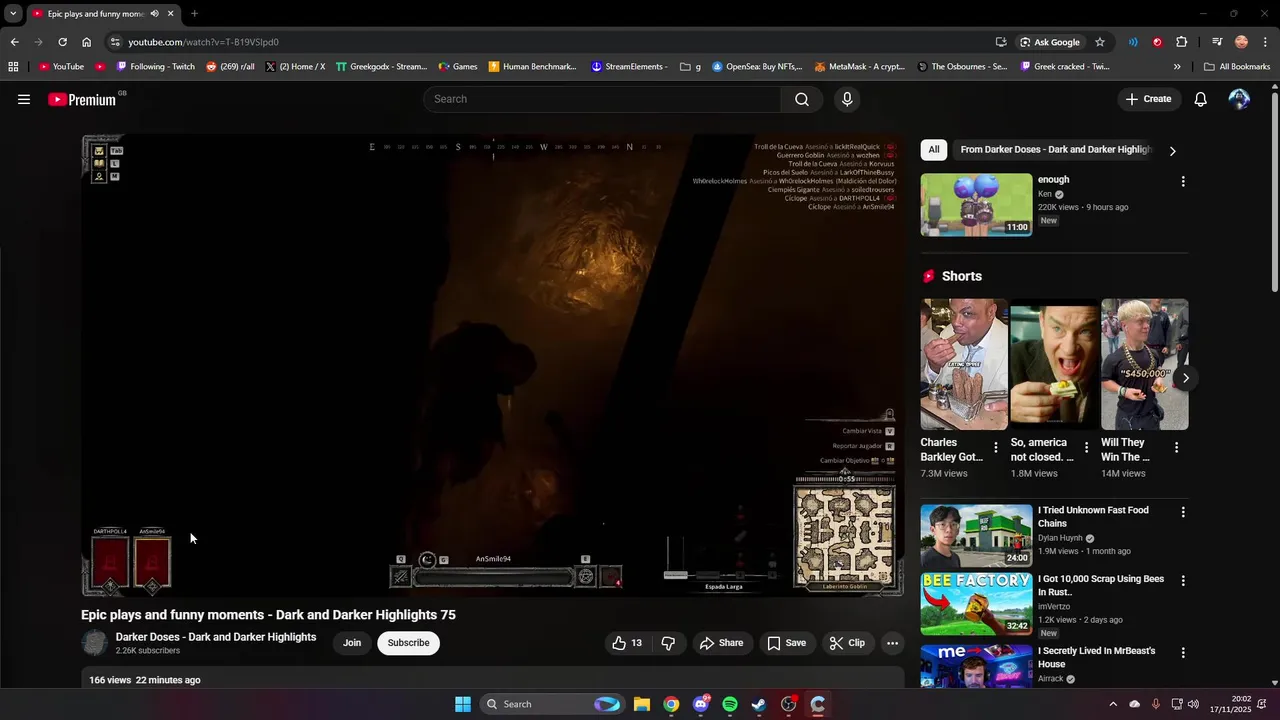Like the video with thumbs up
1280x720 pixels.
pyautogui.click(x=627, y=643)
